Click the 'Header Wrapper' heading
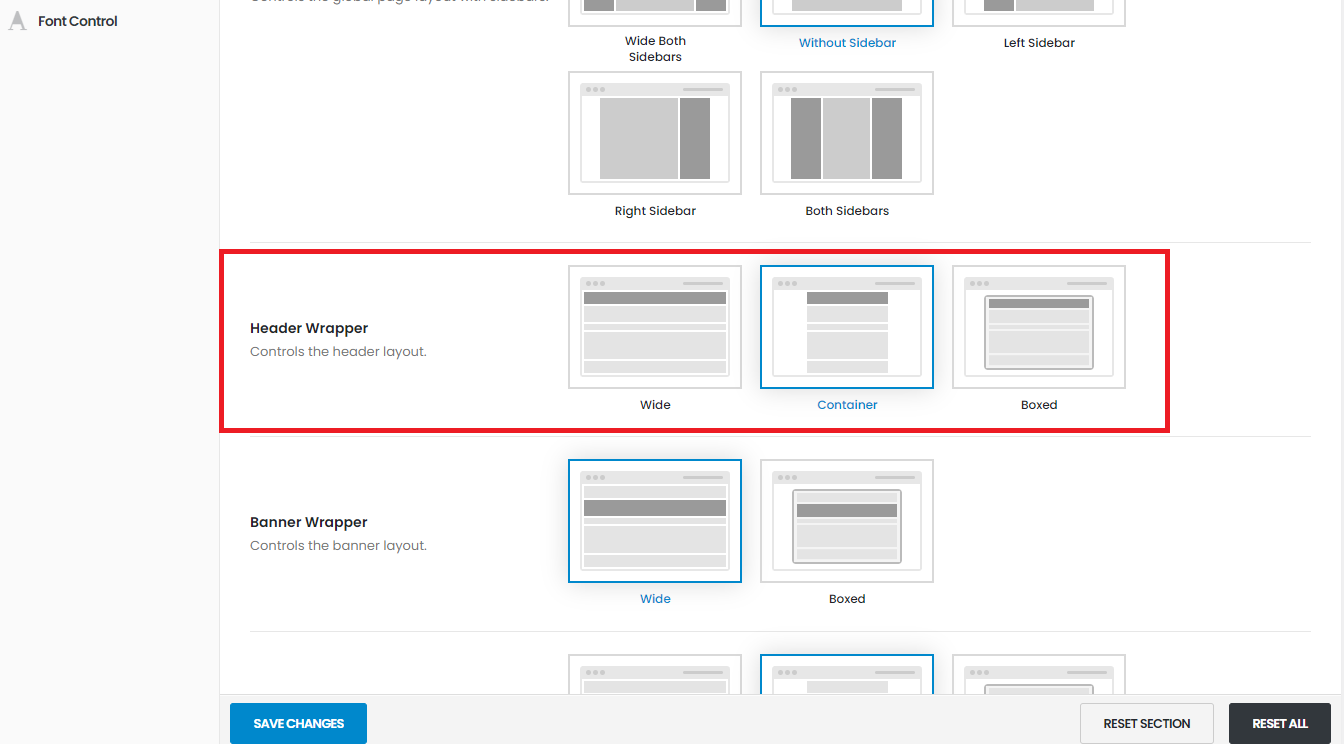 point(309,328)
